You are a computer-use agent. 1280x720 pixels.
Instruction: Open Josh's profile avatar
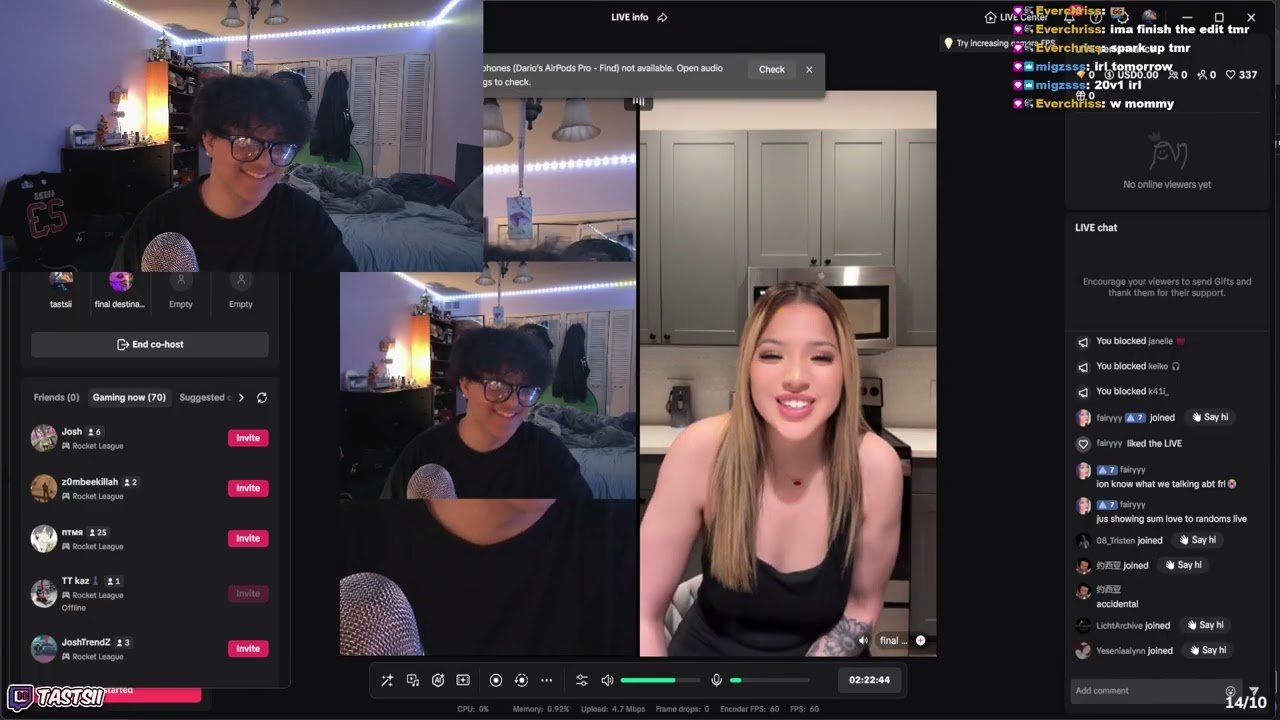[x=44, y=438]
